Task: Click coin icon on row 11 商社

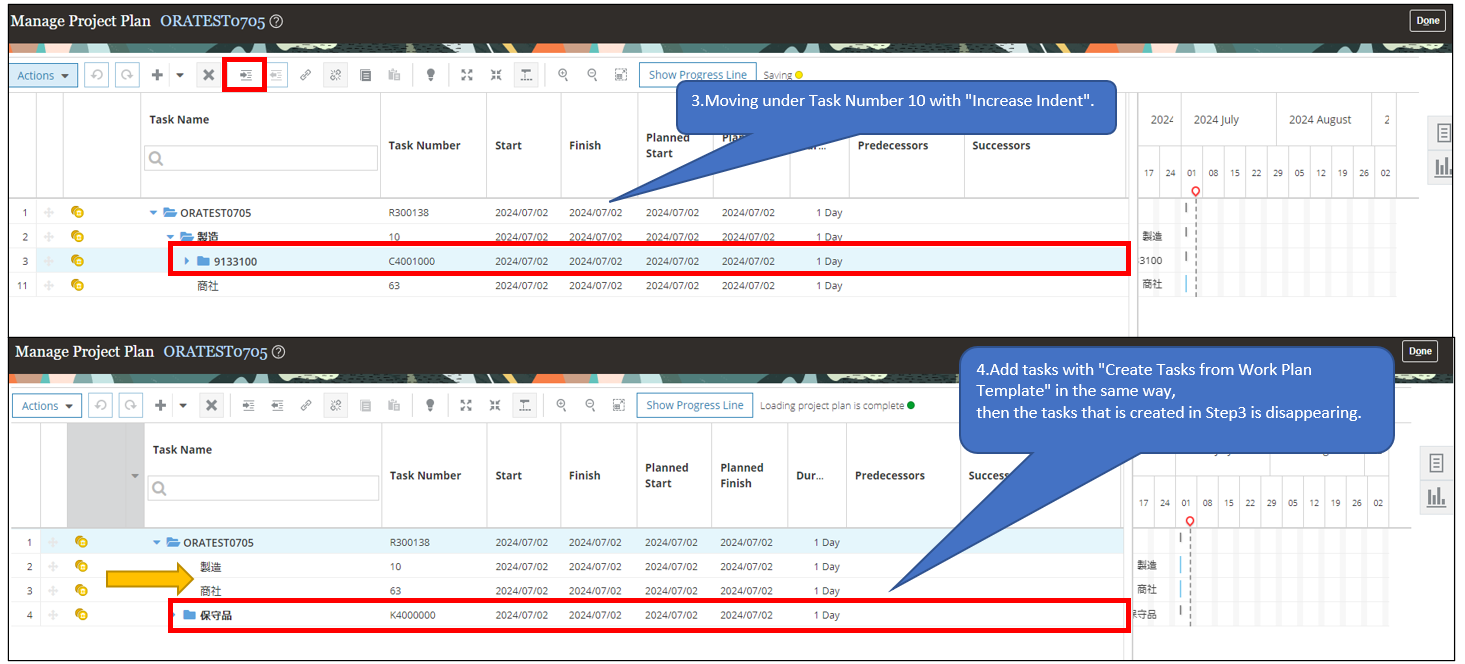Action: tap(77, 285)
